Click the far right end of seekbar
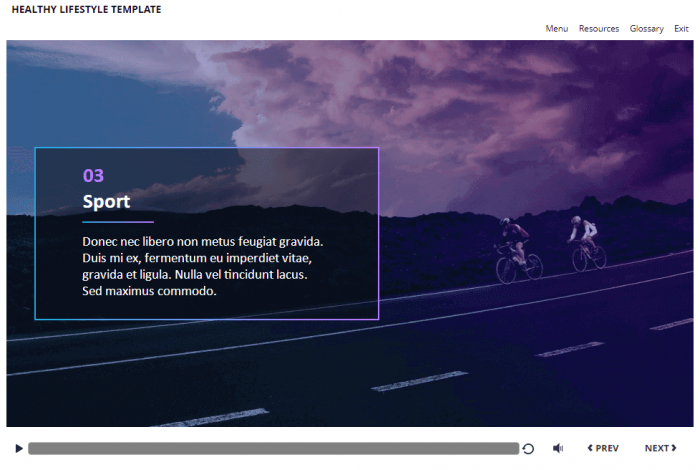 tap(515, 449)
